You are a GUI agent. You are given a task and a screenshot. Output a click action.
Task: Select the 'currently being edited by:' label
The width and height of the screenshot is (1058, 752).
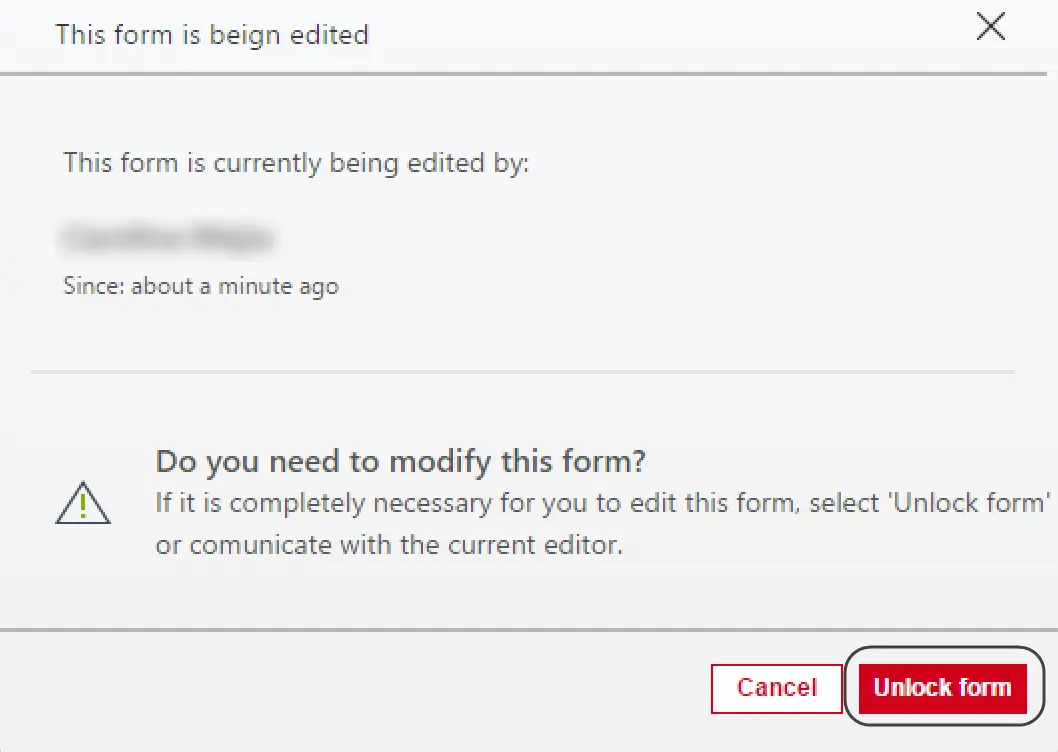[x=370, y=163]
